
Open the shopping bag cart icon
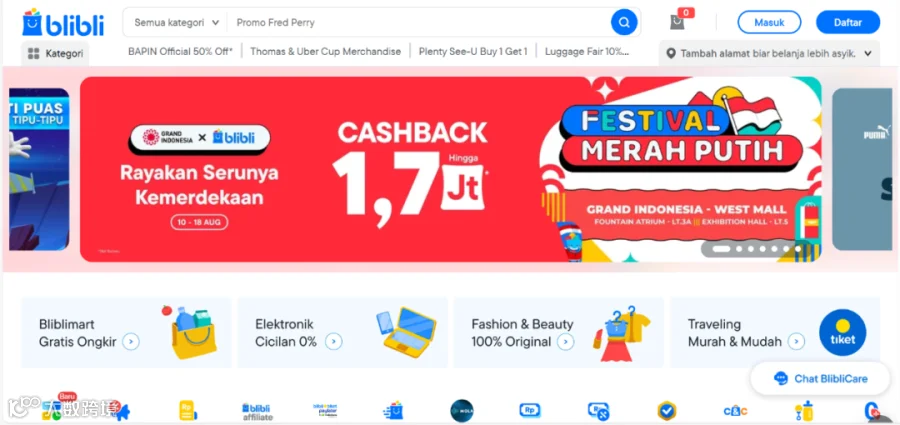point(678,22)
